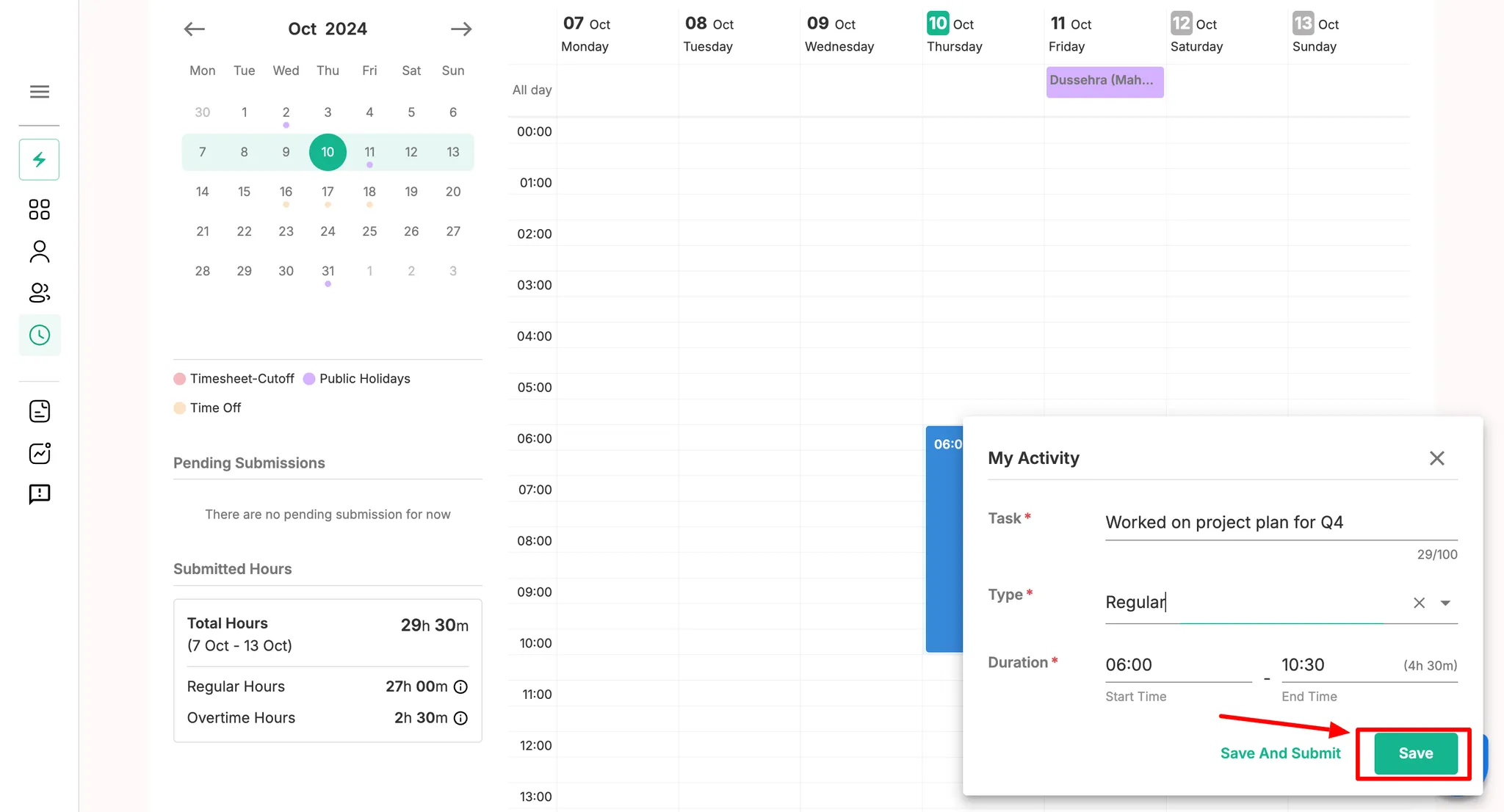
Task: Open the single person profile icon
Action: pos(40,252)
